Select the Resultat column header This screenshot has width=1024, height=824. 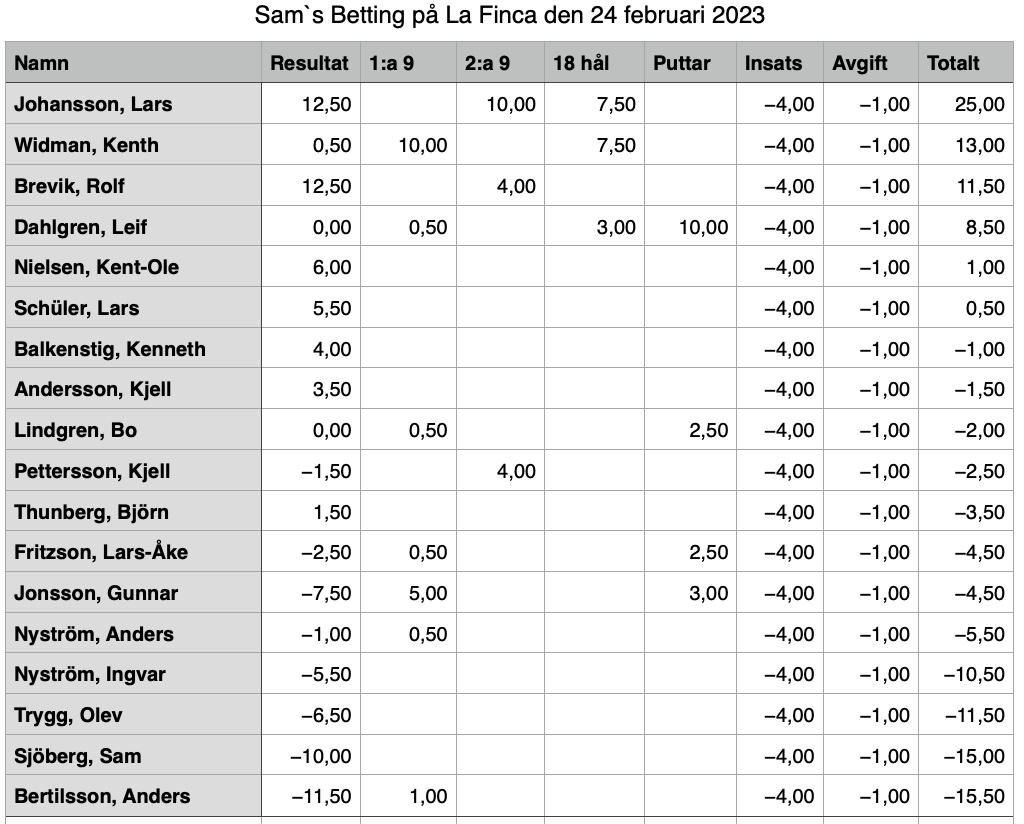point(311,63)
